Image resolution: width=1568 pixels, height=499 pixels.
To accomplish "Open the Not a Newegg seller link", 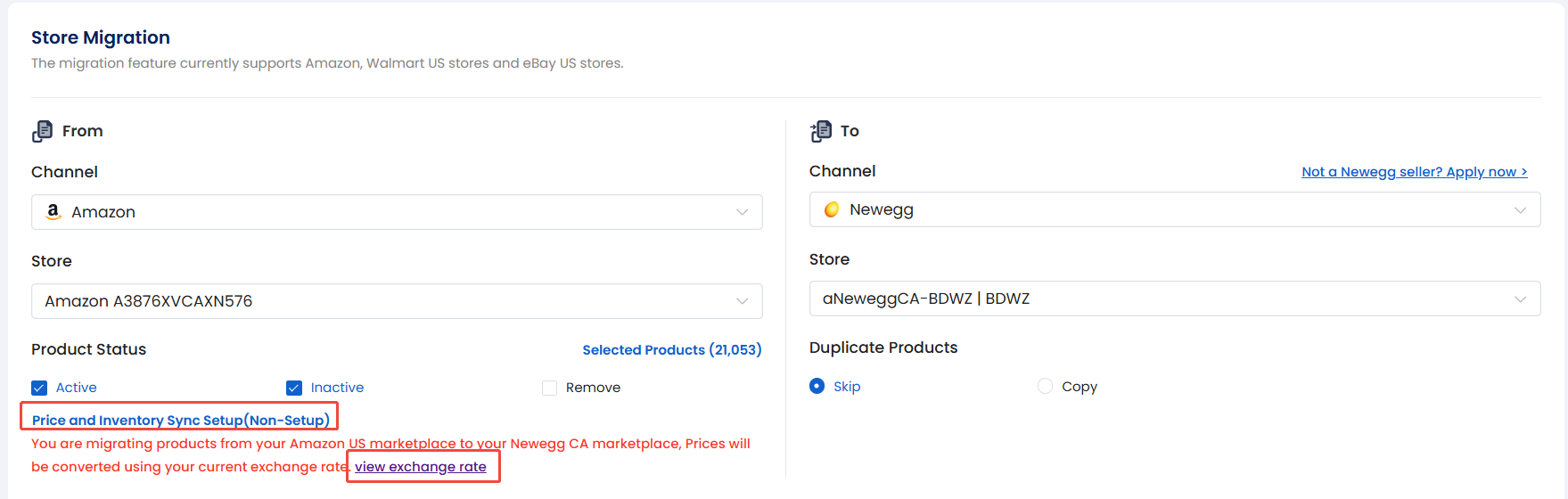I will tap(1414, 172).
